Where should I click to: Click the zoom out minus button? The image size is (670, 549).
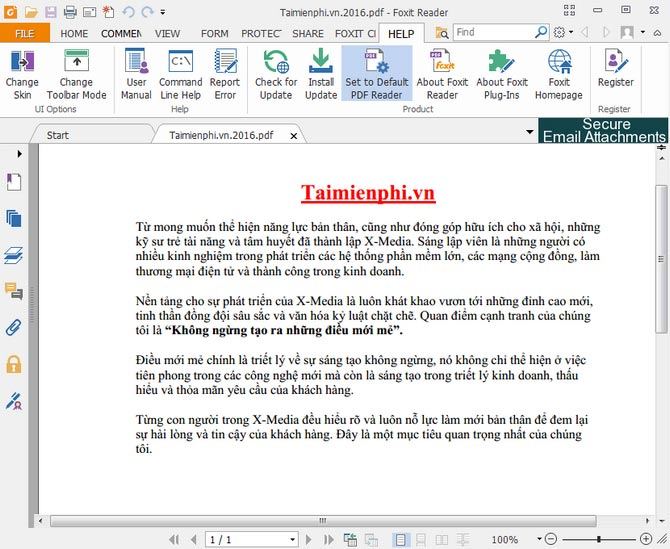551,539
